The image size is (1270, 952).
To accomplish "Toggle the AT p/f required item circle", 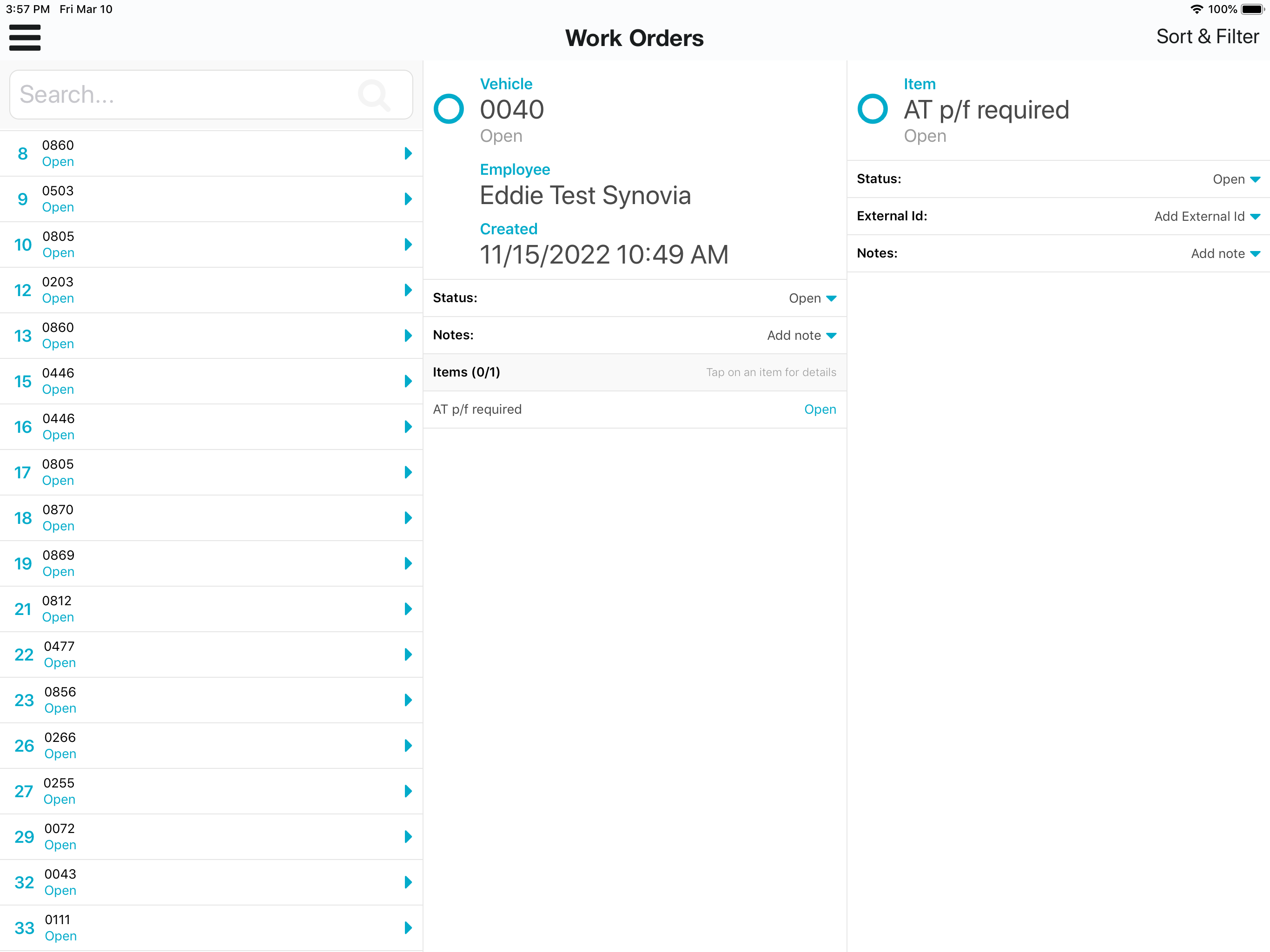I will coord(872,108).
